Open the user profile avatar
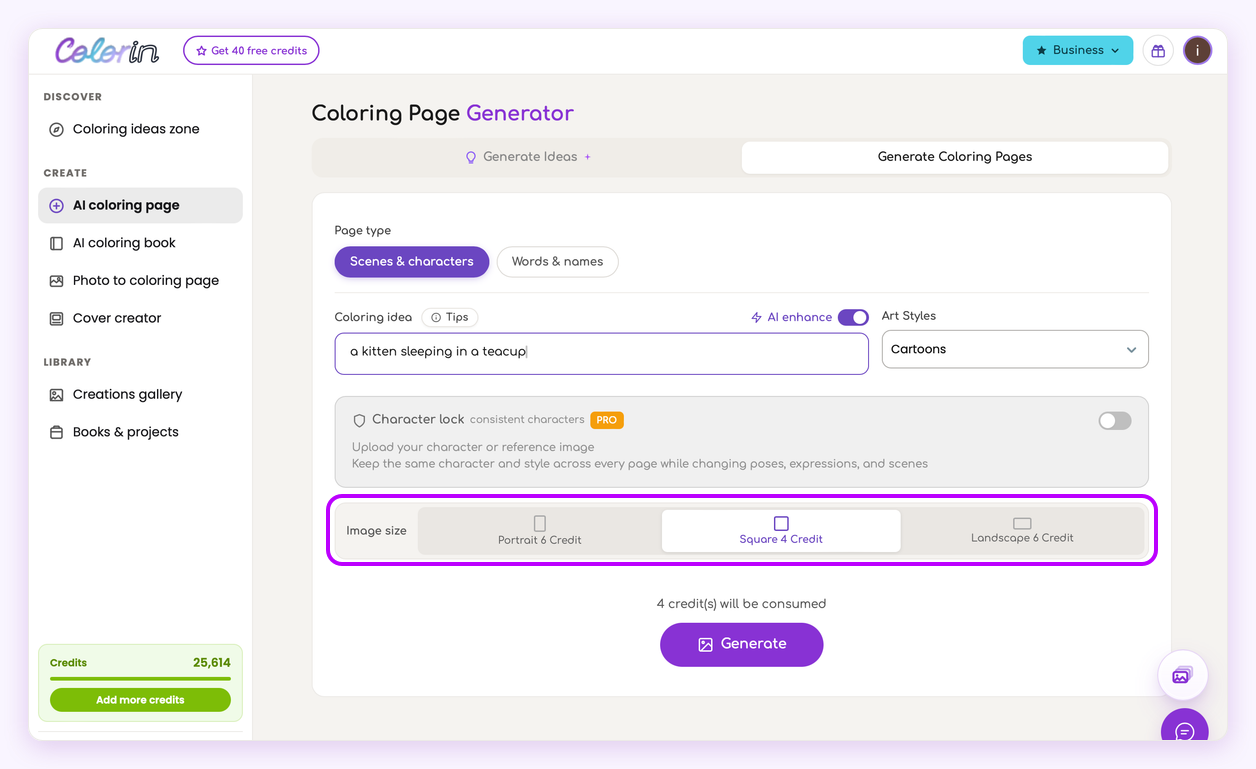Screen dimensions: 1256x769 point(1197,50)
